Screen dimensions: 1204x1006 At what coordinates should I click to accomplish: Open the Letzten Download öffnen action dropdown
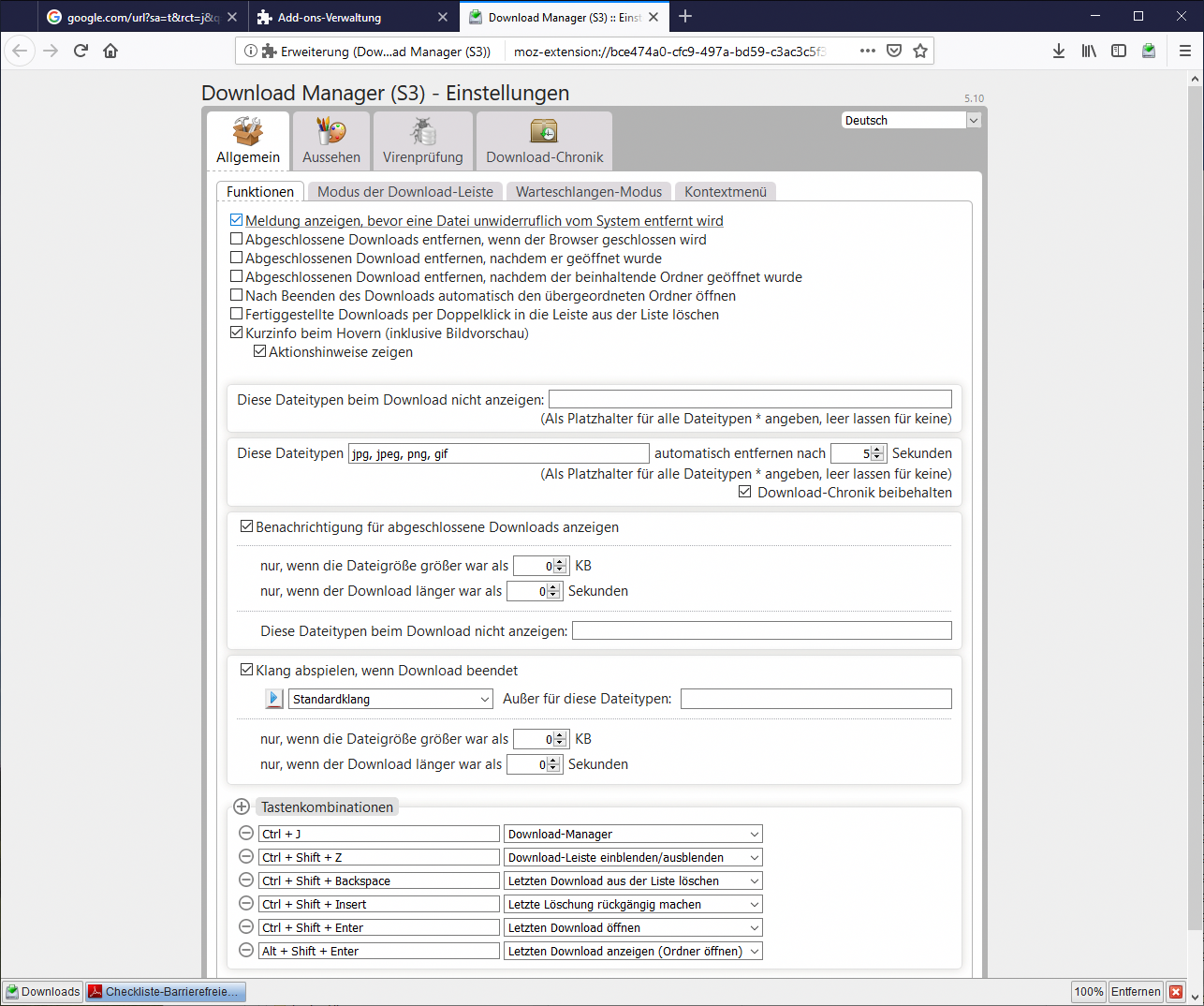[x=633, y=927]
